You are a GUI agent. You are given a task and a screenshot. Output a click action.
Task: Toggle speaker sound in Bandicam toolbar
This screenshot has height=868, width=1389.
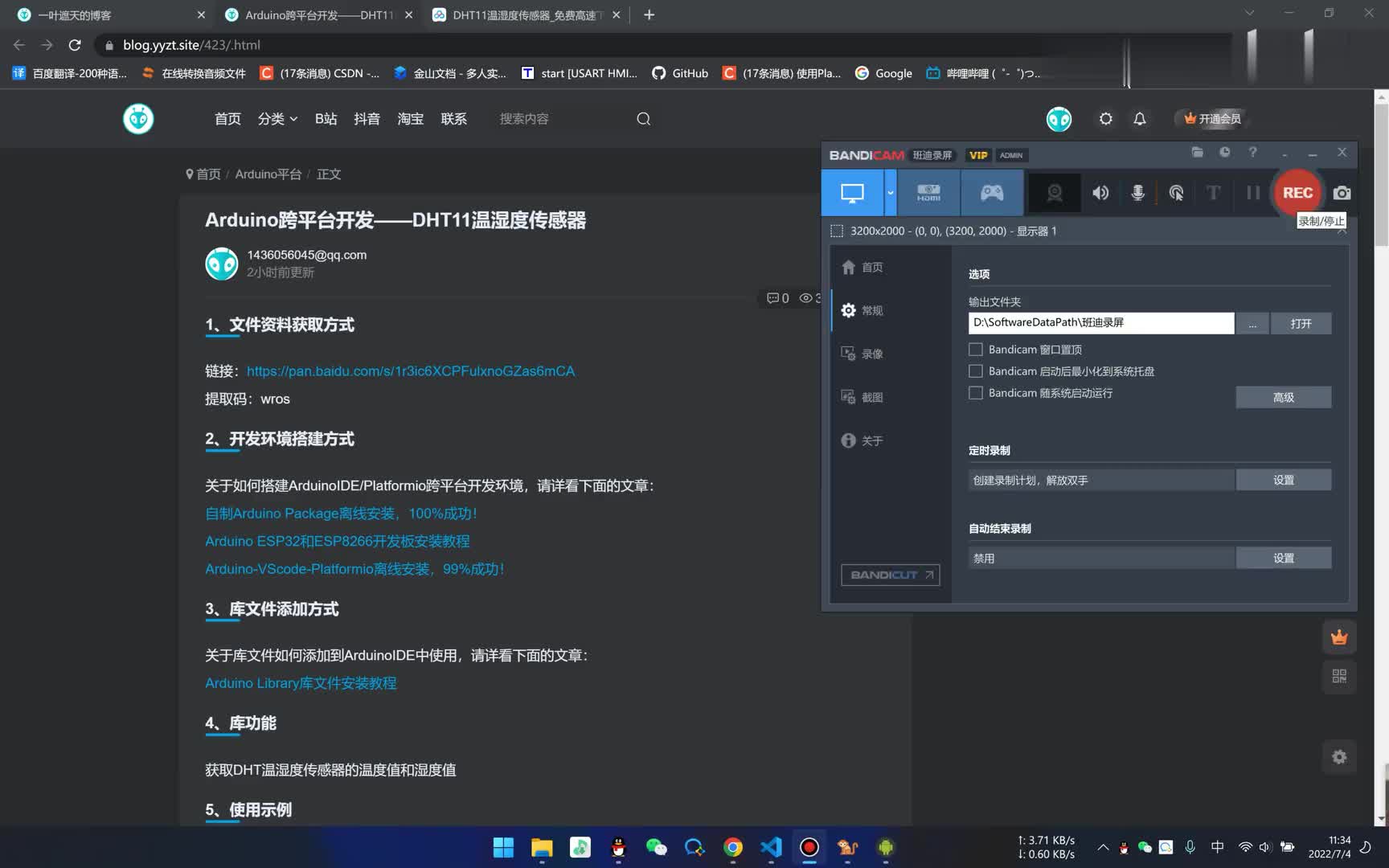(x=1100, y=193)
